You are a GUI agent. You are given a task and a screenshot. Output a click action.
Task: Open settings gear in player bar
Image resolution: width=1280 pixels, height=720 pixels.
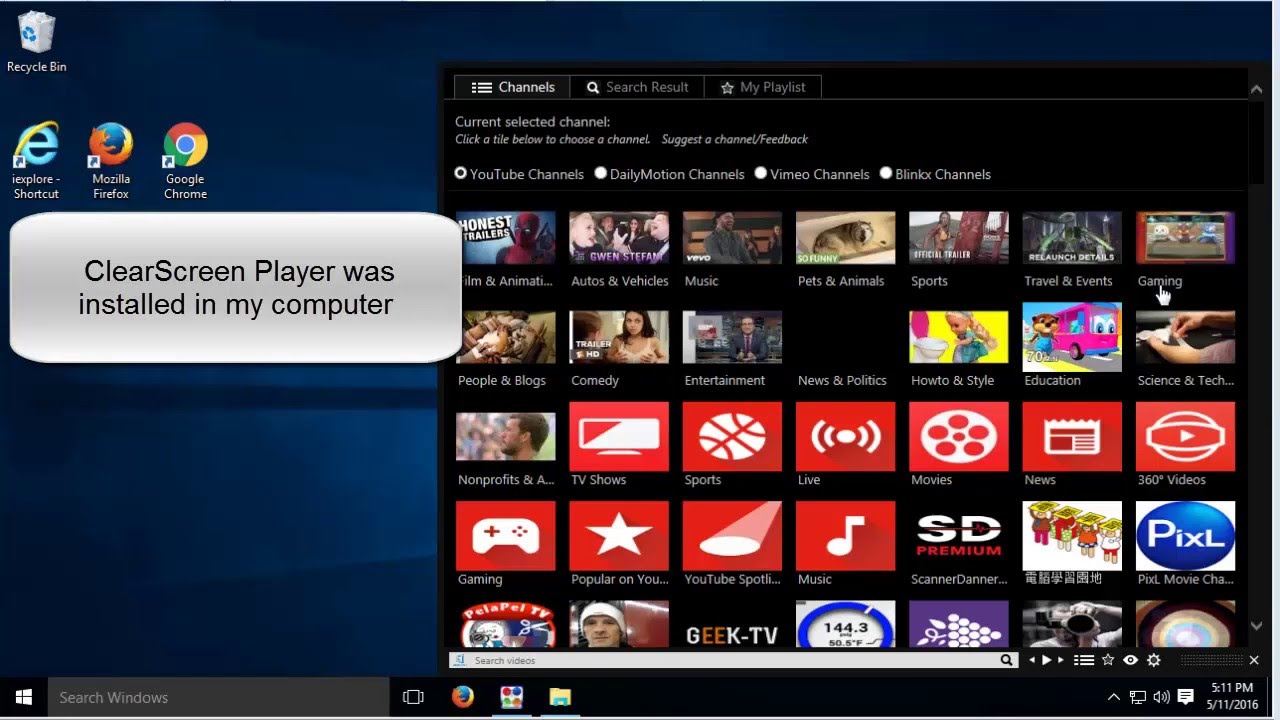click(x=1154, y=660)
